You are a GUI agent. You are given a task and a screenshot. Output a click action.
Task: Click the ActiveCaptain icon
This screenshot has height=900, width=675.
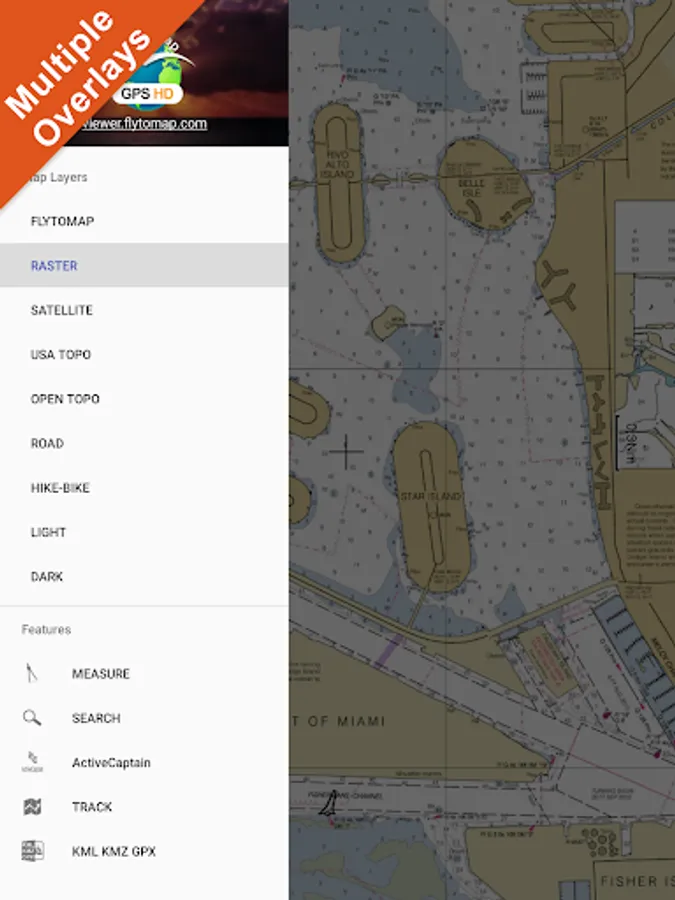pos(32,762)
